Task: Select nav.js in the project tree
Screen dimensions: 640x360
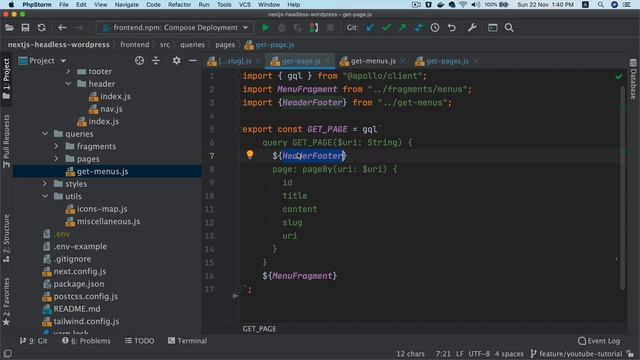Action: pyautogui.click(x=111, y=109)
